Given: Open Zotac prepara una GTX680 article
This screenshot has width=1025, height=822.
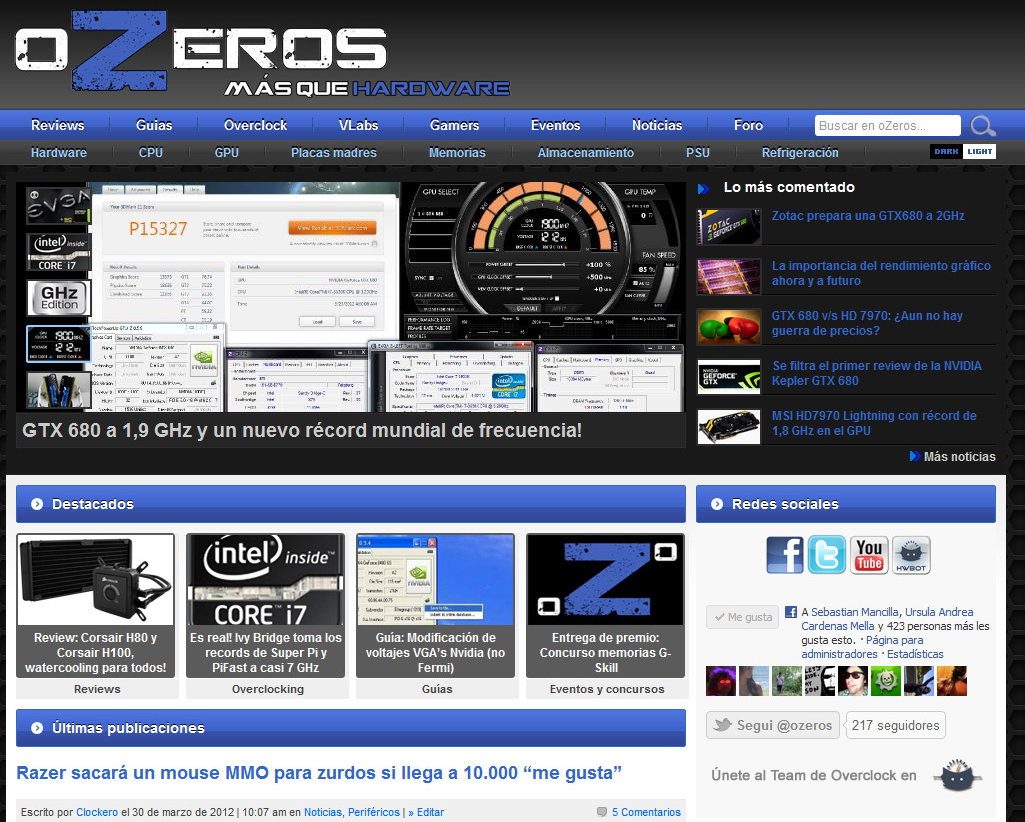Looking at the screenshot, I should coord(868,216).
